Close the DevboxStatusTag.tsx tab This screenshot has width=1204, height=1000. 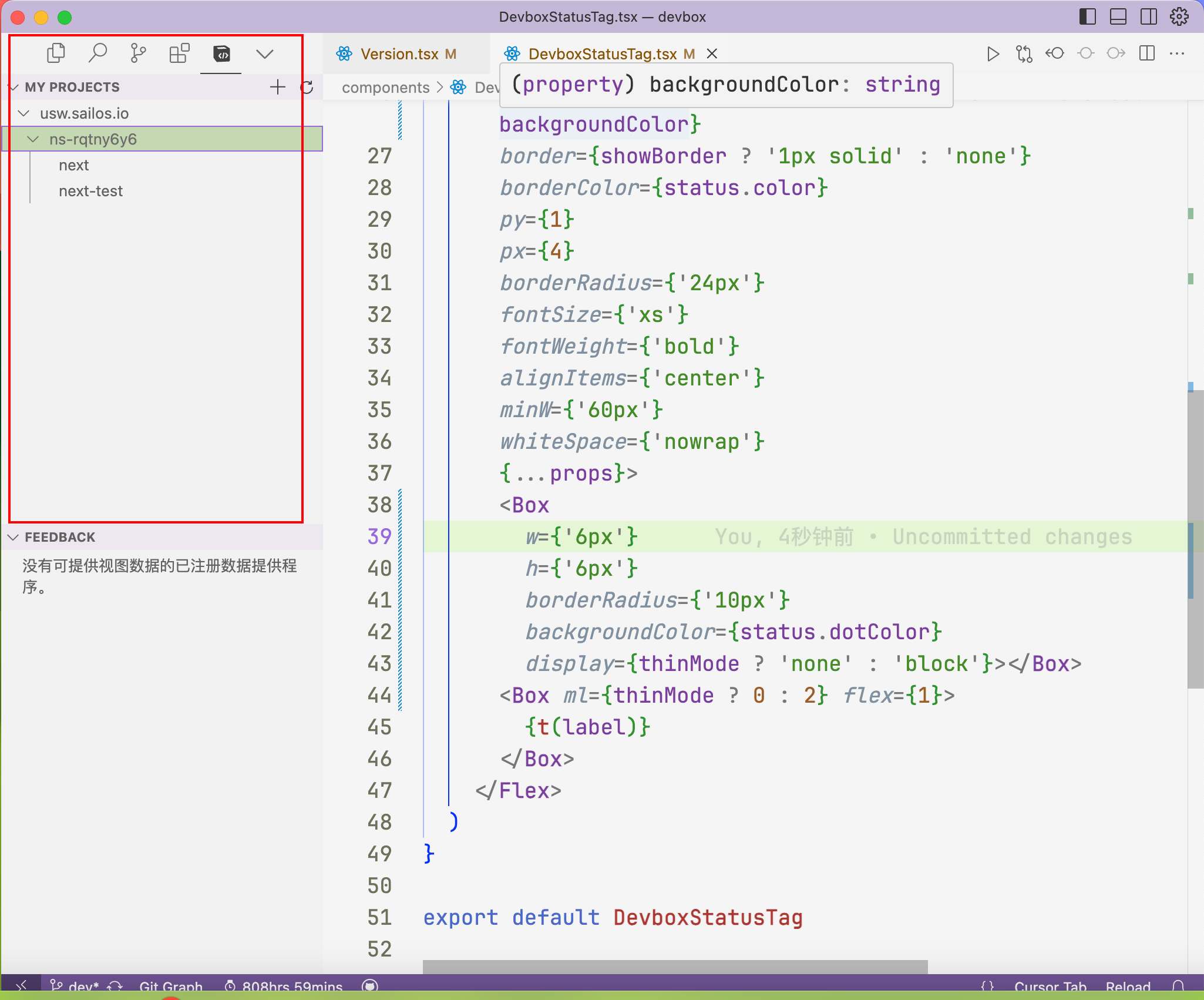tap(712, 54)
